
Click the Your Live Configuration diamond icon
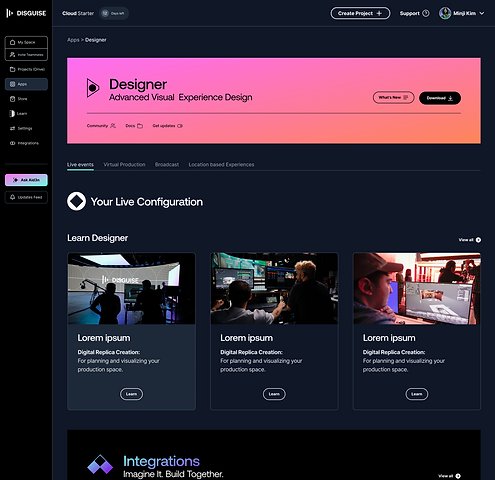pos(76,201)
